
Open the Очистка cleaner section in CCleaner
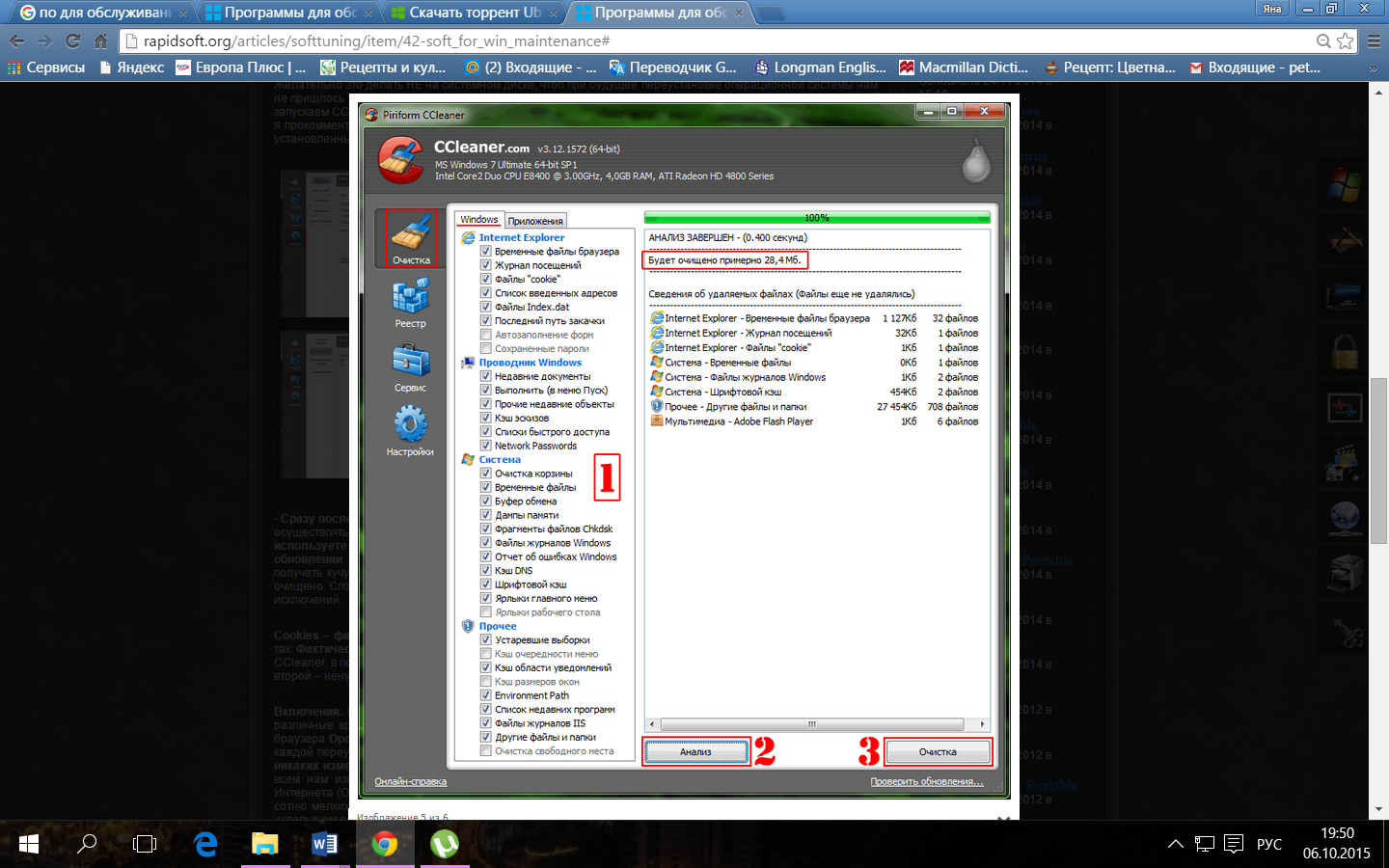(411, 238)
